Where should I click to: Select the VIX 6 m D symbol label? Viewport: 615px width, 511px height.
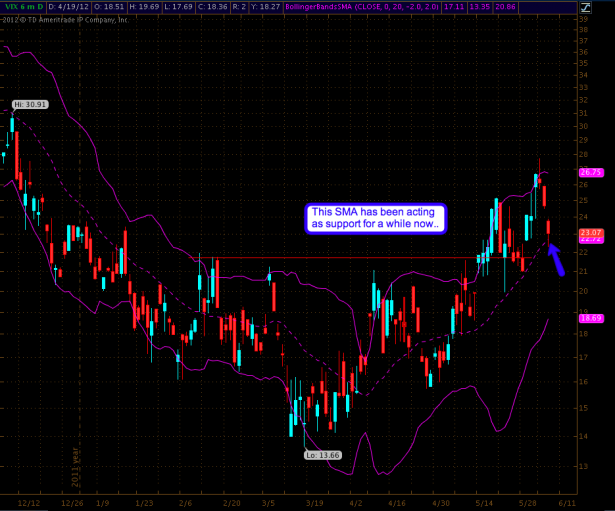coord(23,9)
